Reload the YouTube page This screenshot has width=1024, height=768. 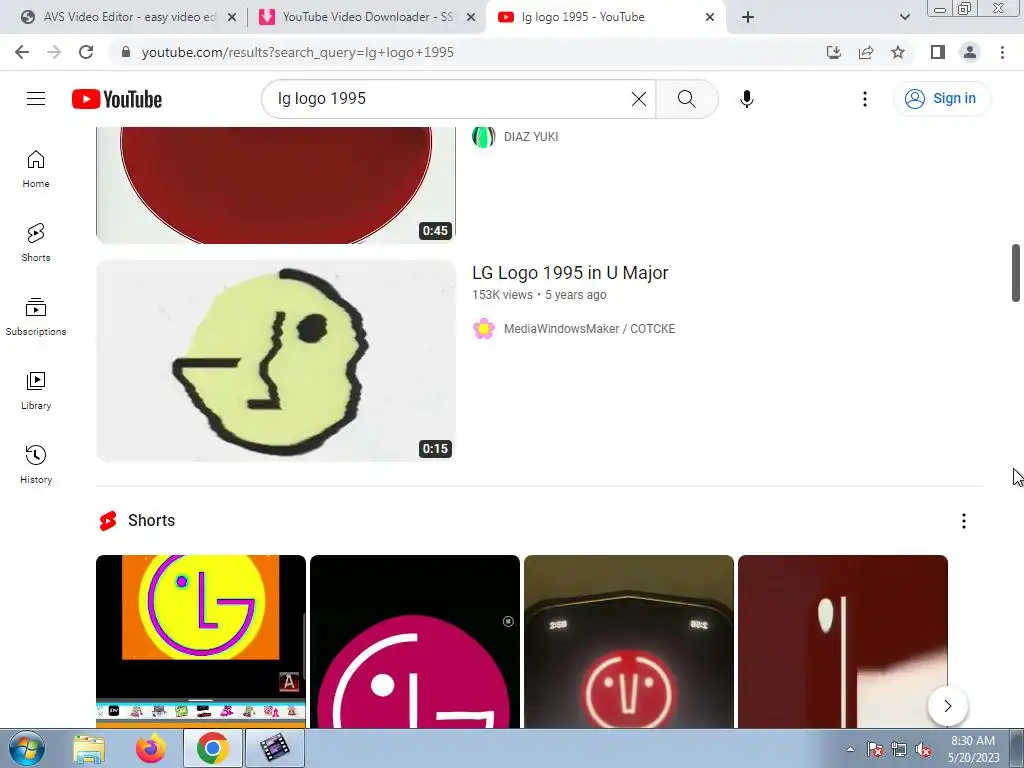(86, 52)
